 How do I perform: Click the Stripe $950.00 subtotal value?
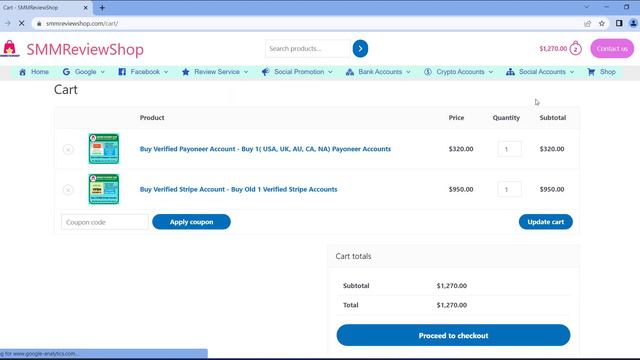552,189
